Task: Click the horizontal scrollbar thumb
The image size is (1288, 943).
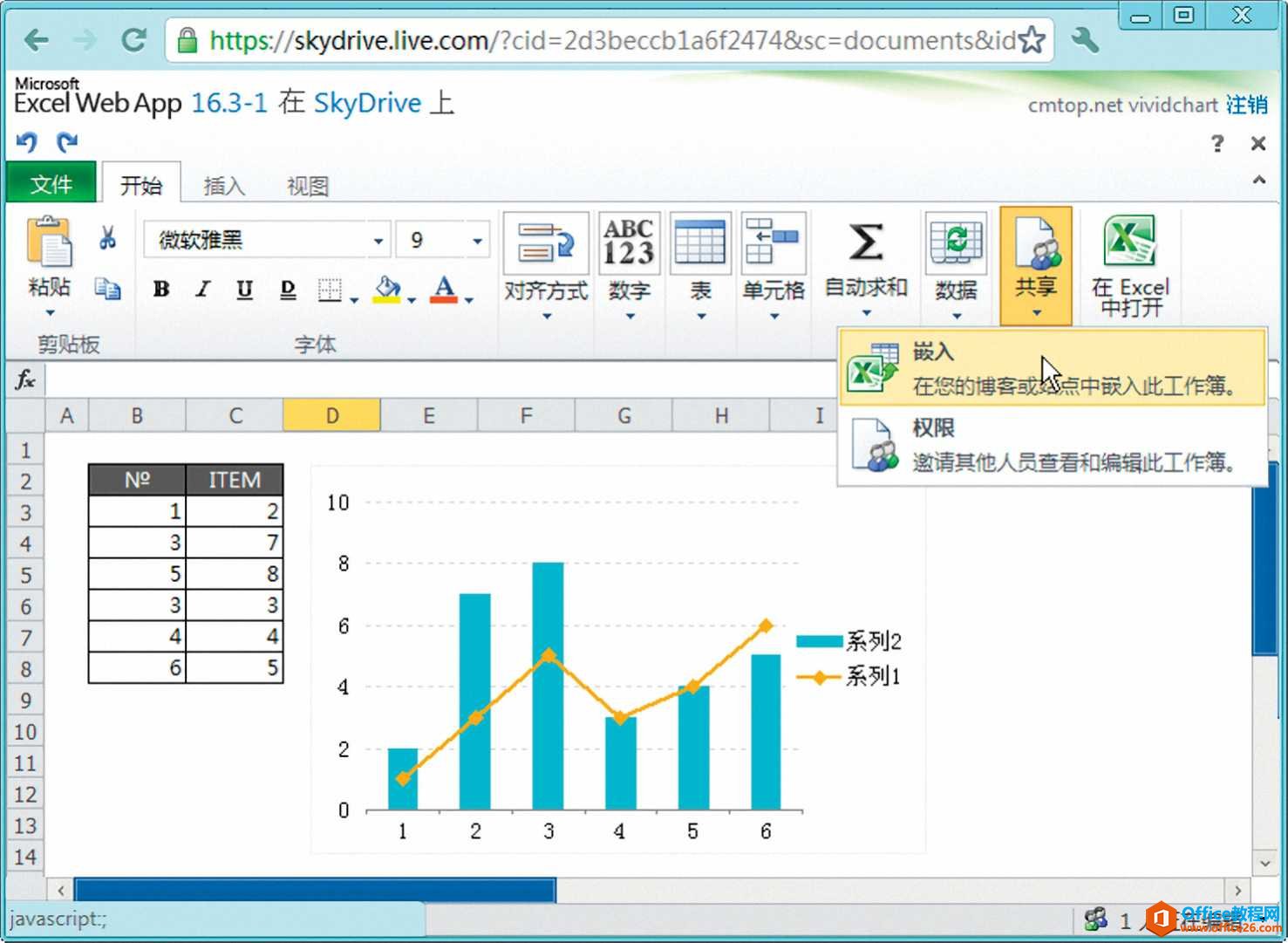Action: [315, 890]
